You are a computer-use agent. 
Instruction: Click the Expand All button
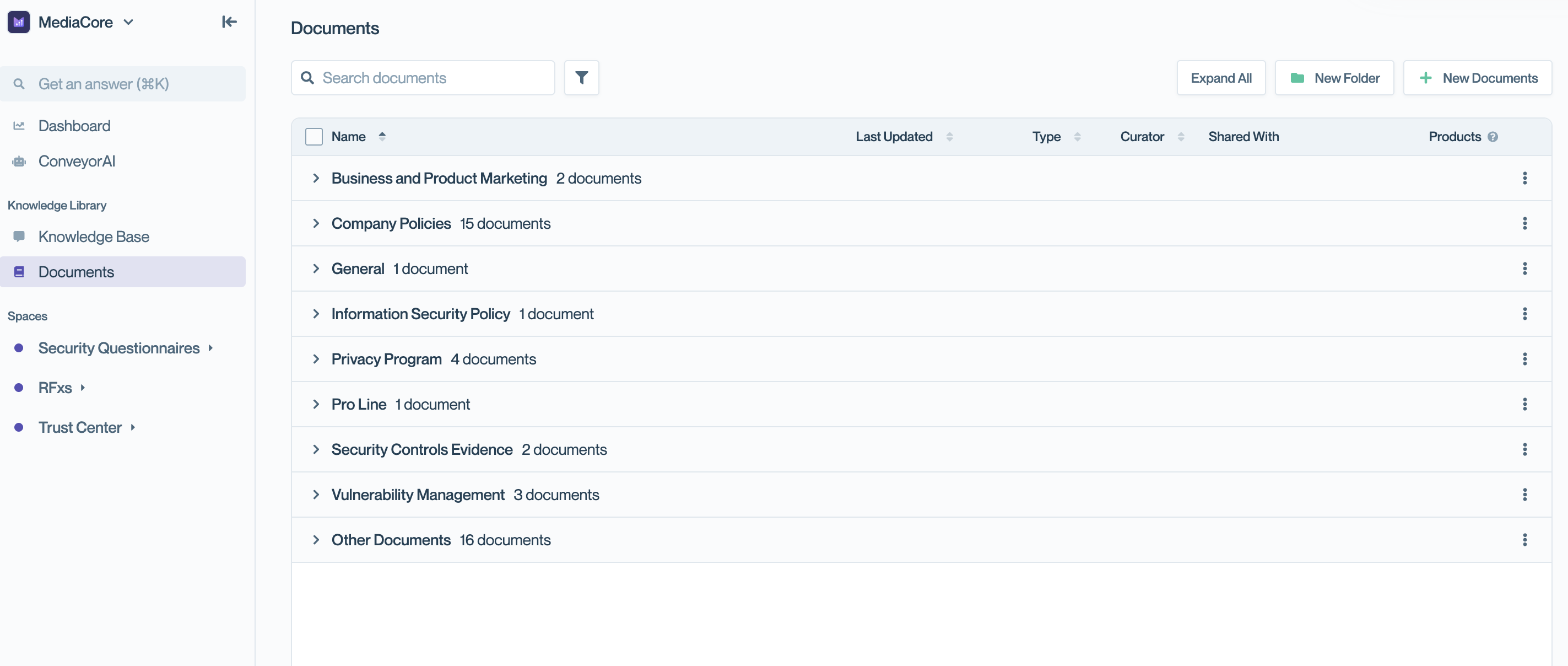[x=1220, y=78]
